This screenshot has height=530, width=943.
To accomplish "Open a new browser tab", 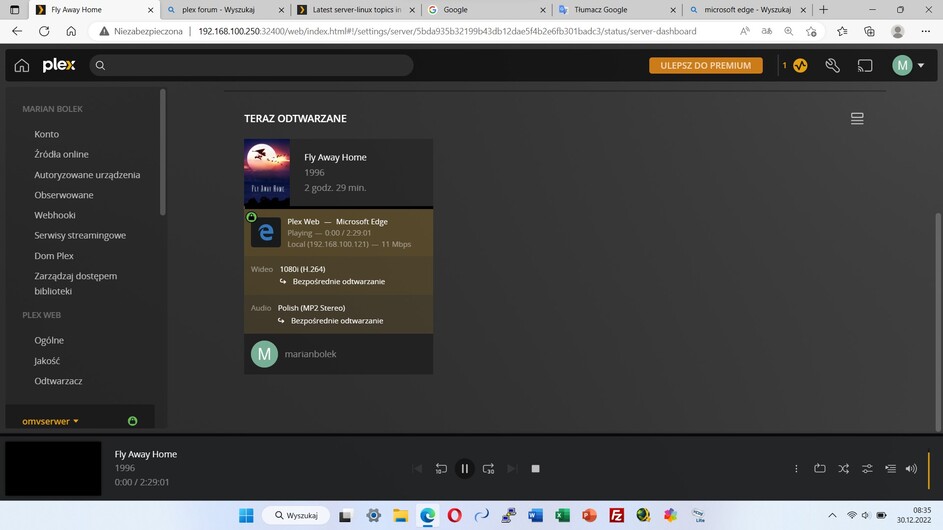I will [x=823, y=10].
